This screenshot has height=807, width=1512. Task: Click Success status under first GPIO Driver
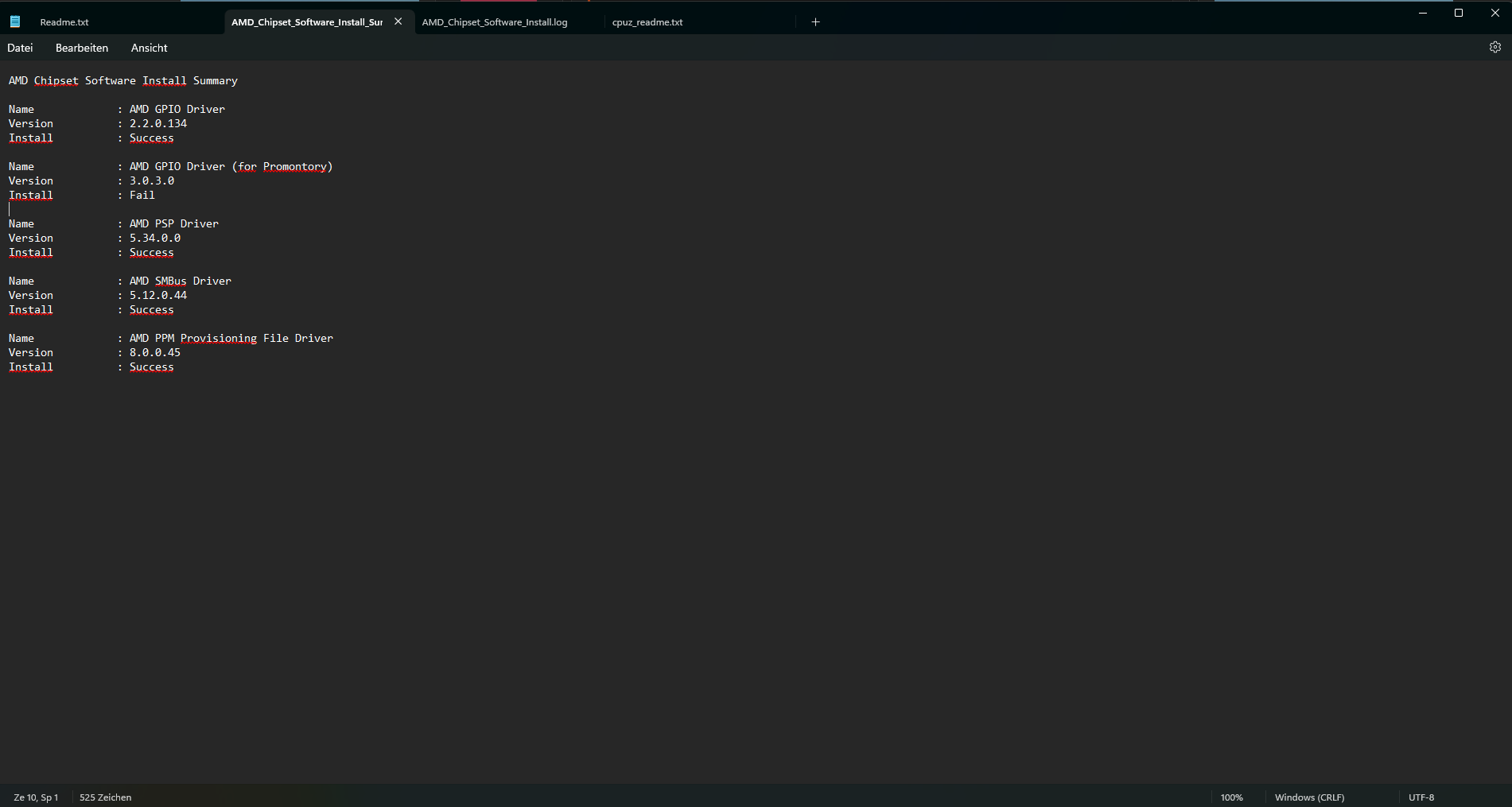click(x=152, y=138)
